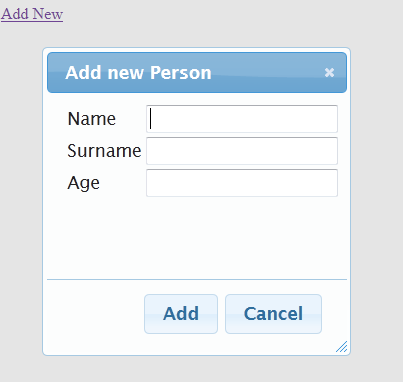This screenshot has width=403, height=382.
Task: Click the Add New hyperlink above the dialog
Action: (32, 14)
